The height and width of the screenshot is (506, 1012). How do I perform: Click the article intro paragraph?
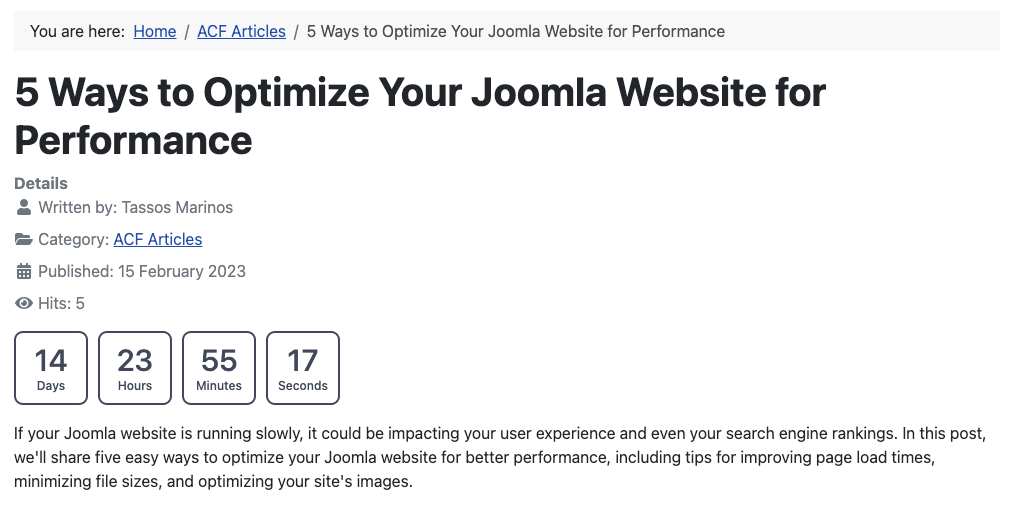click(500, 458)
